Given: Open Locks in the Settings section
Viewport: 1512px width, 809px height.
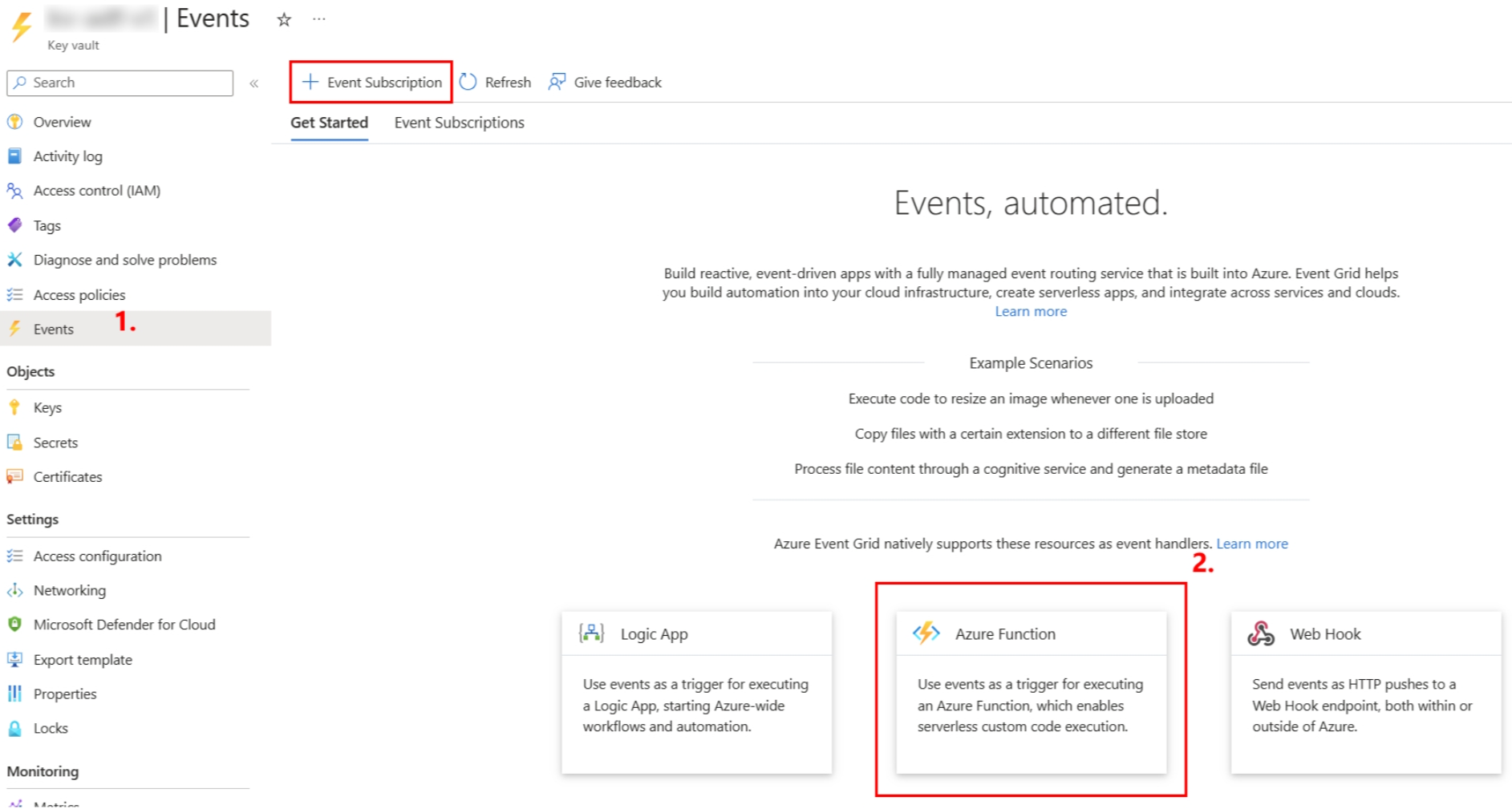Looking at the screenshot, I should [51, 729].
